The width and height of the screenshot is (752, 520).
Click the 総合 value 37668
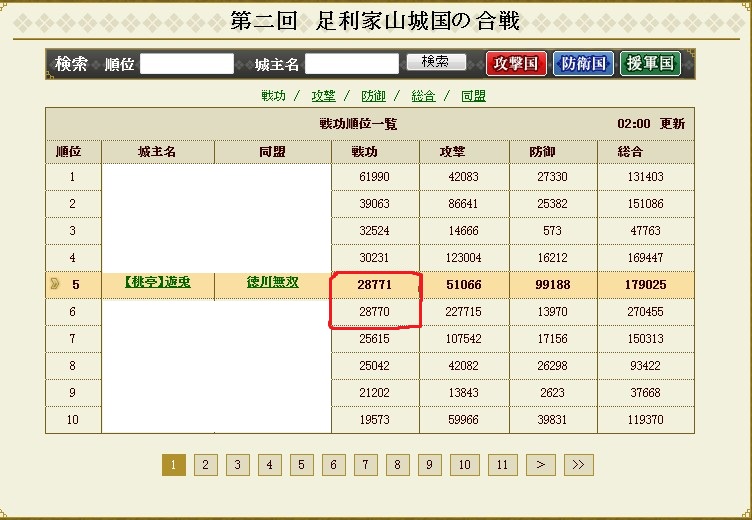646,392
